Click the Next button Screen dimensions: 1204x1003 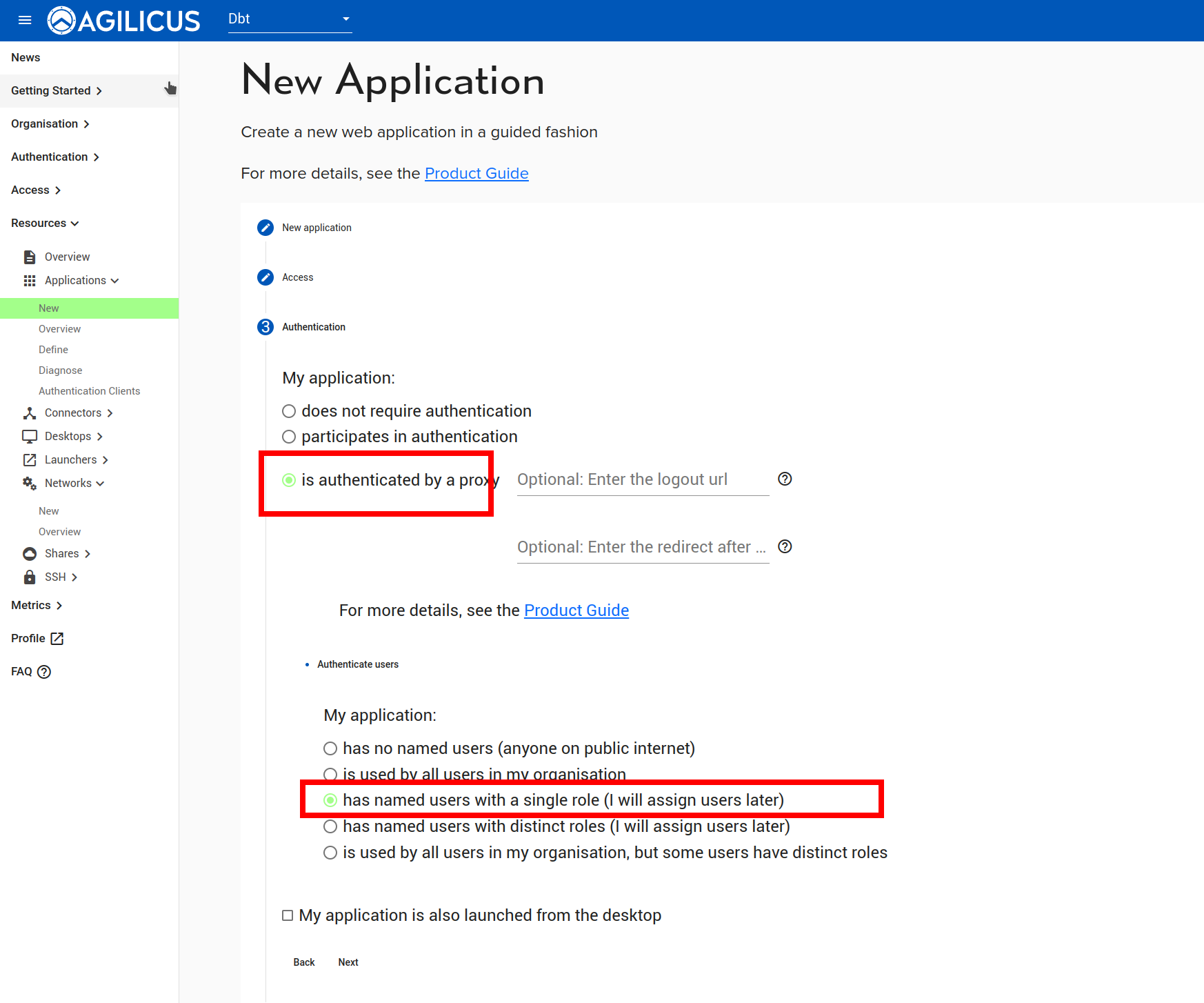pyautogui.click(x=348, y=962)
